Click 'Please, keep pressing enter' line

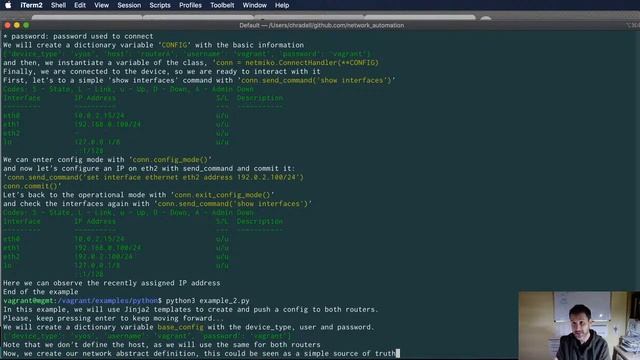pos(113,318)
